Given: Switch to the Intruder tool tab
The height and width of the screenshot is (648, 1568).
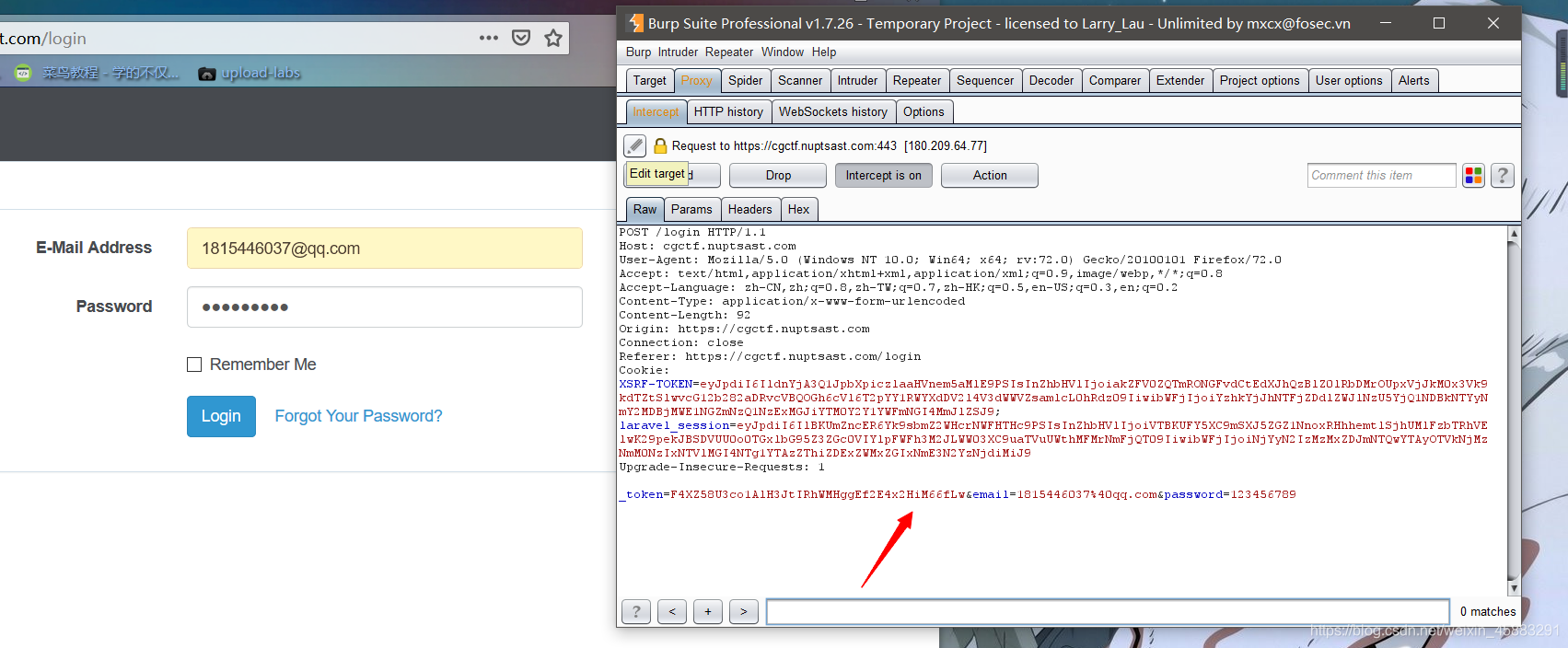Looking at the screenshot, I should [857, 81].
